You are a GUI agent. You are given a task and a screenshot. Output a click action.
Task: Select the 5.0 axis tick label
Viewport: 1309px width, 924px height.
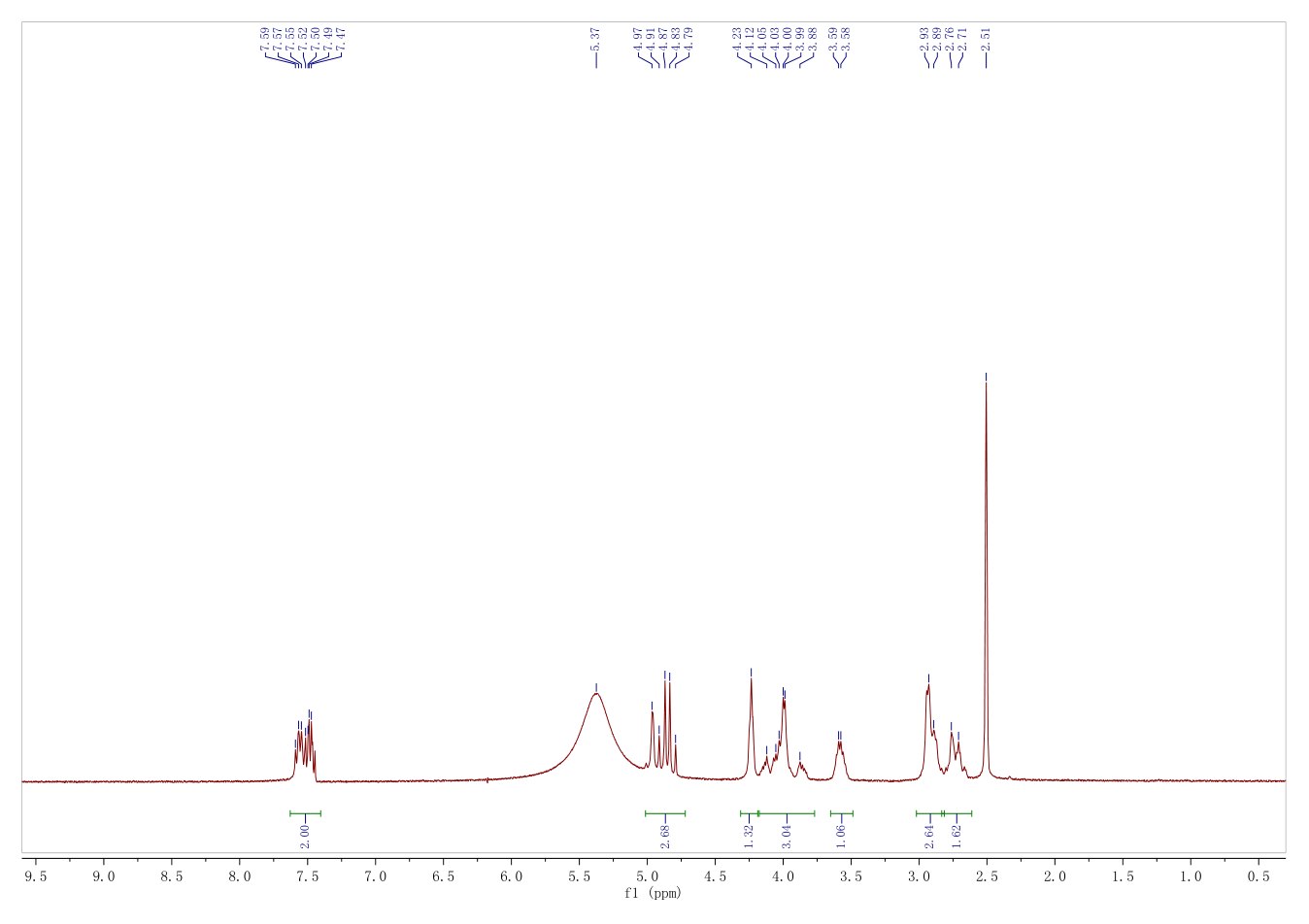pos(648,875)
